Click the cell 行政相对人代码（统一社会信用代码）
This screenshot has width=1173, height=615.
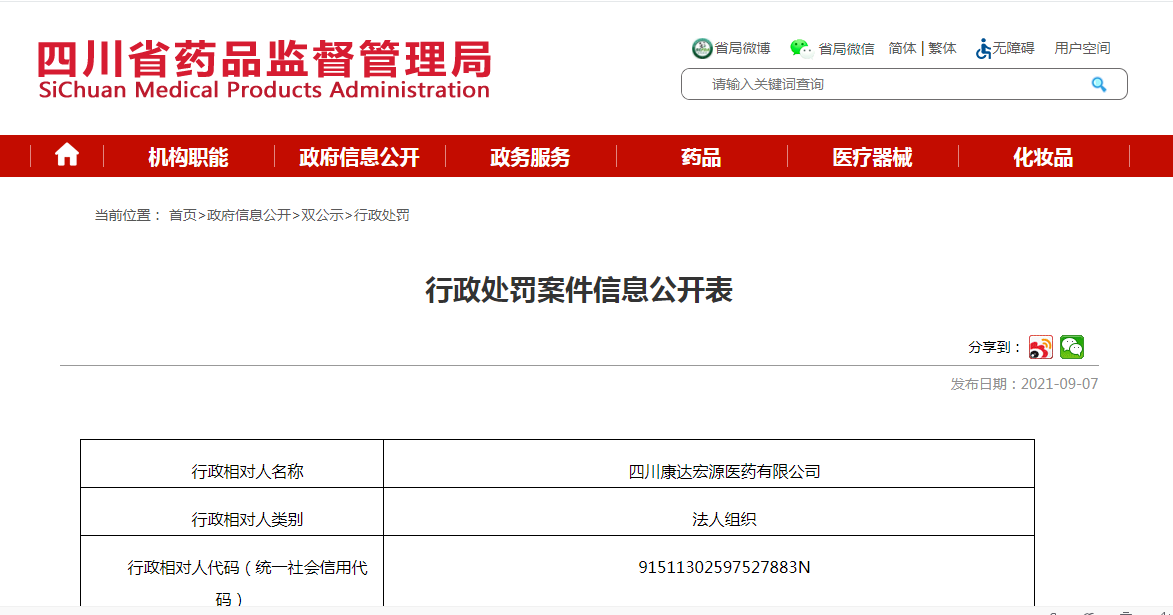click(x=232, y=572)
